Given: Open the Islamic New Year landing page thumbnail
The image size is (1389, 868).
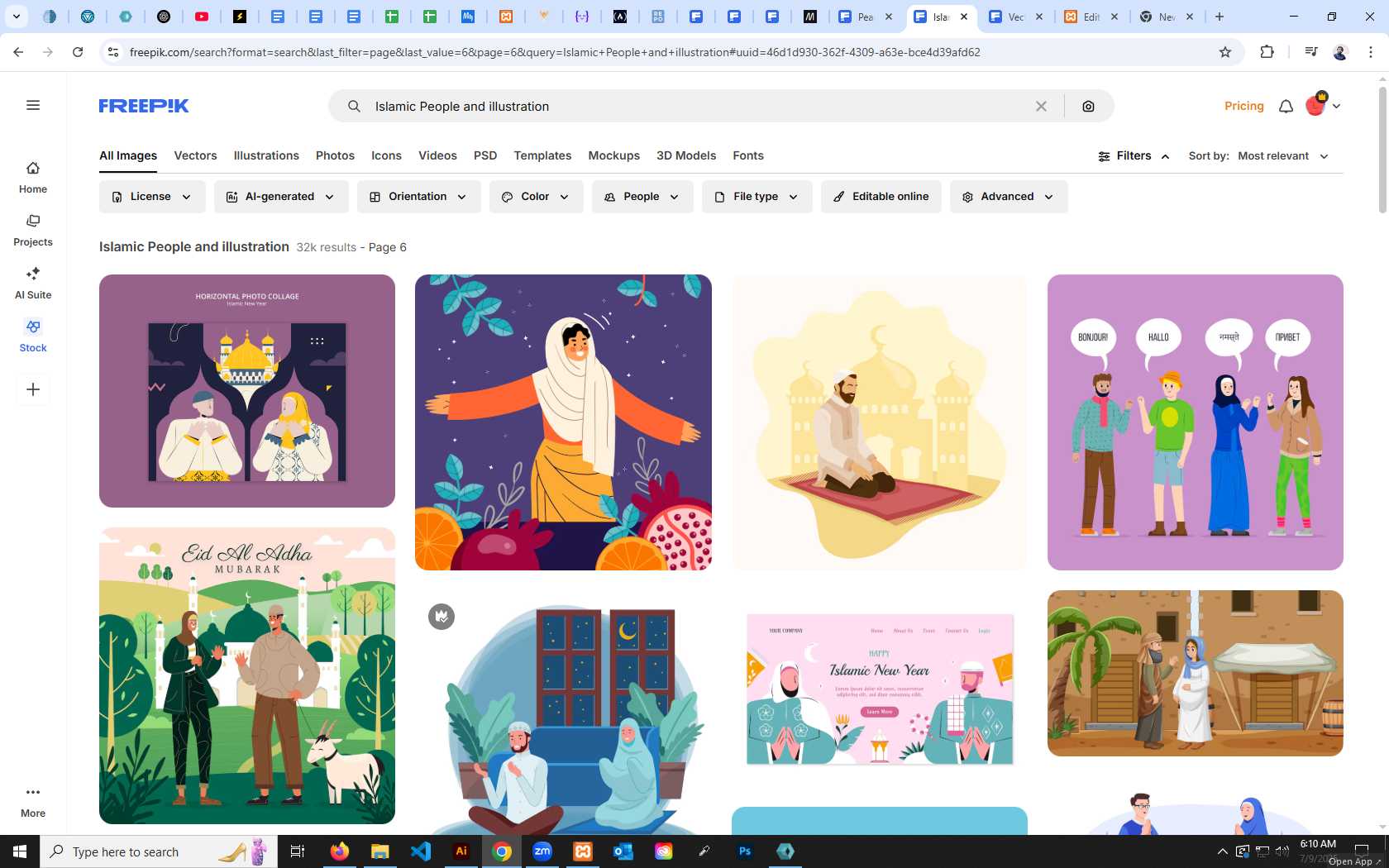Looking at the screenshot, I should pos(879,689).
